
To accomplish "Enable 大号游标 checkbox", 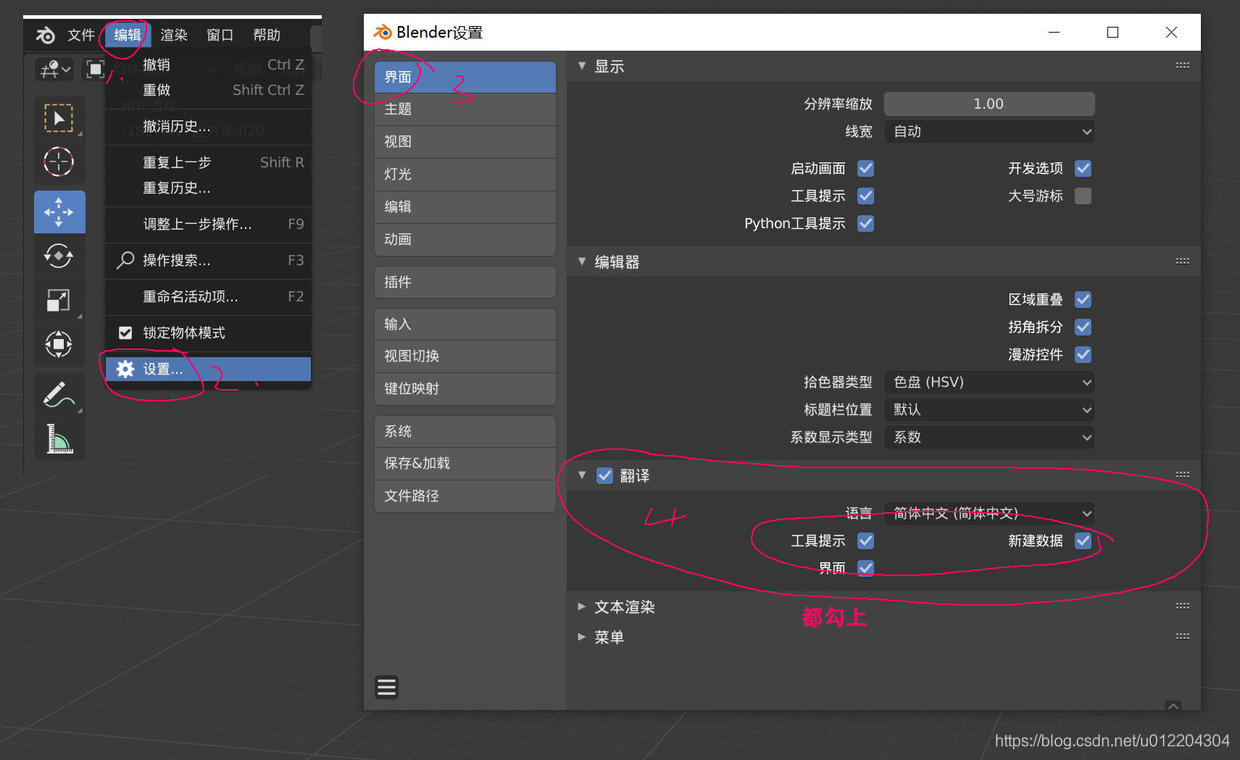I will (1083, 196).
